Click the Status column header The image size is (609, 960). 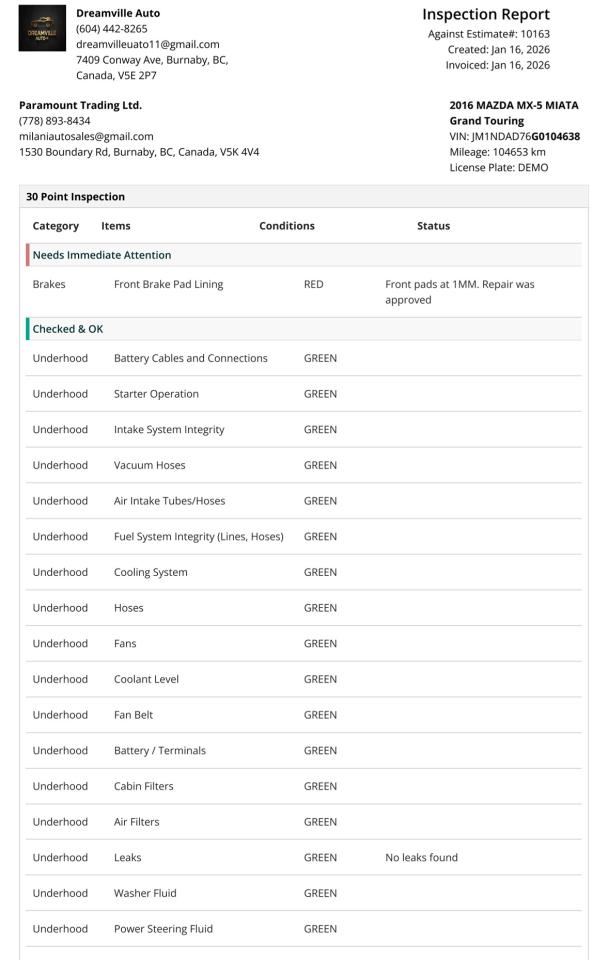click(x=433, y=226)
